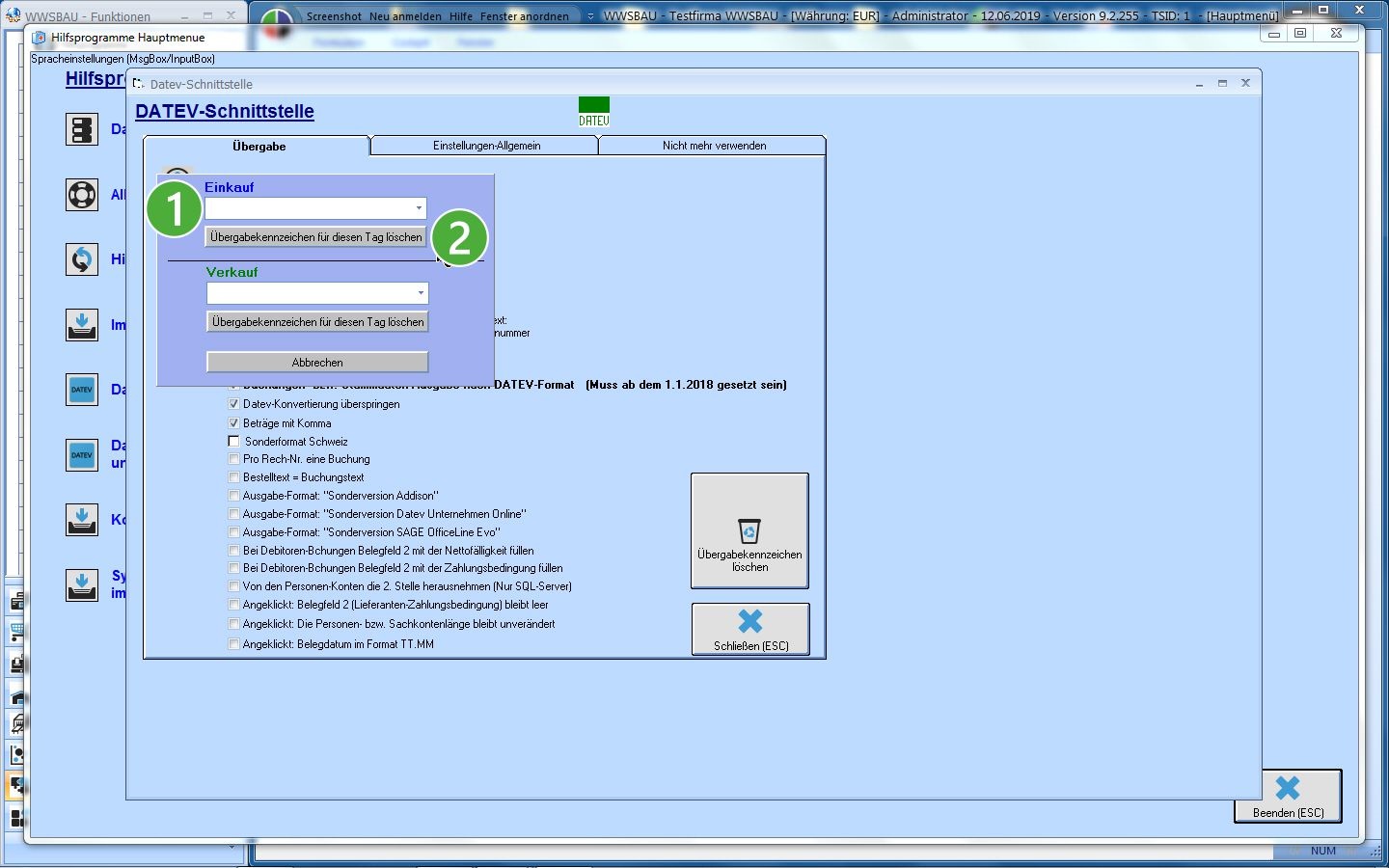Check Belegfeld 2 bleibt leer option

coord(233,605)
